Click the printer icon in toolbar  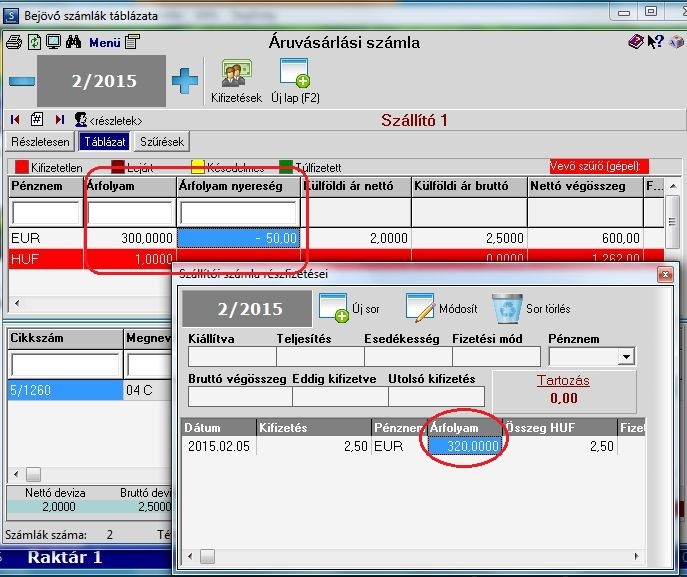click(14, 42)
